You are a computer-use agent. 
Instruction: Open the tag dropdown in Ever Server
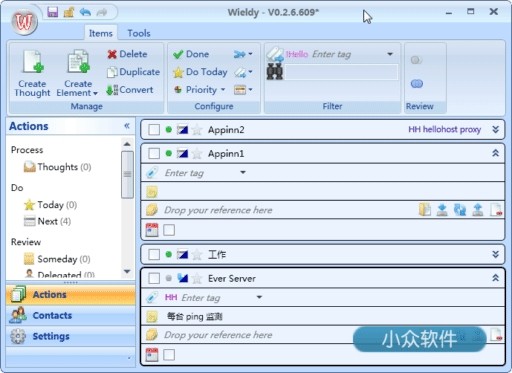tap(259, 297)
